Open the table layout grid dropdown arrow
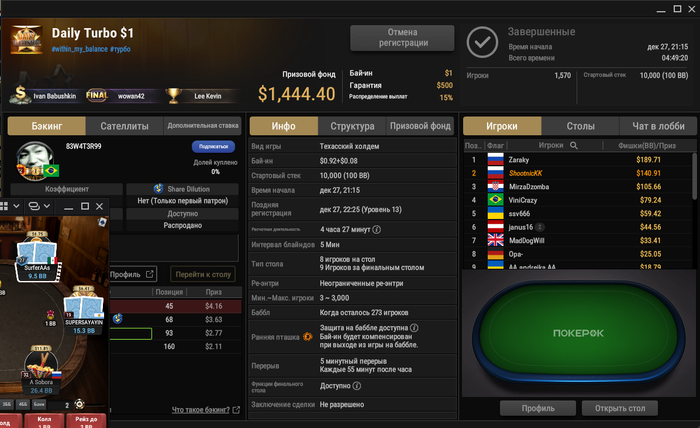 tap(16, 206)
